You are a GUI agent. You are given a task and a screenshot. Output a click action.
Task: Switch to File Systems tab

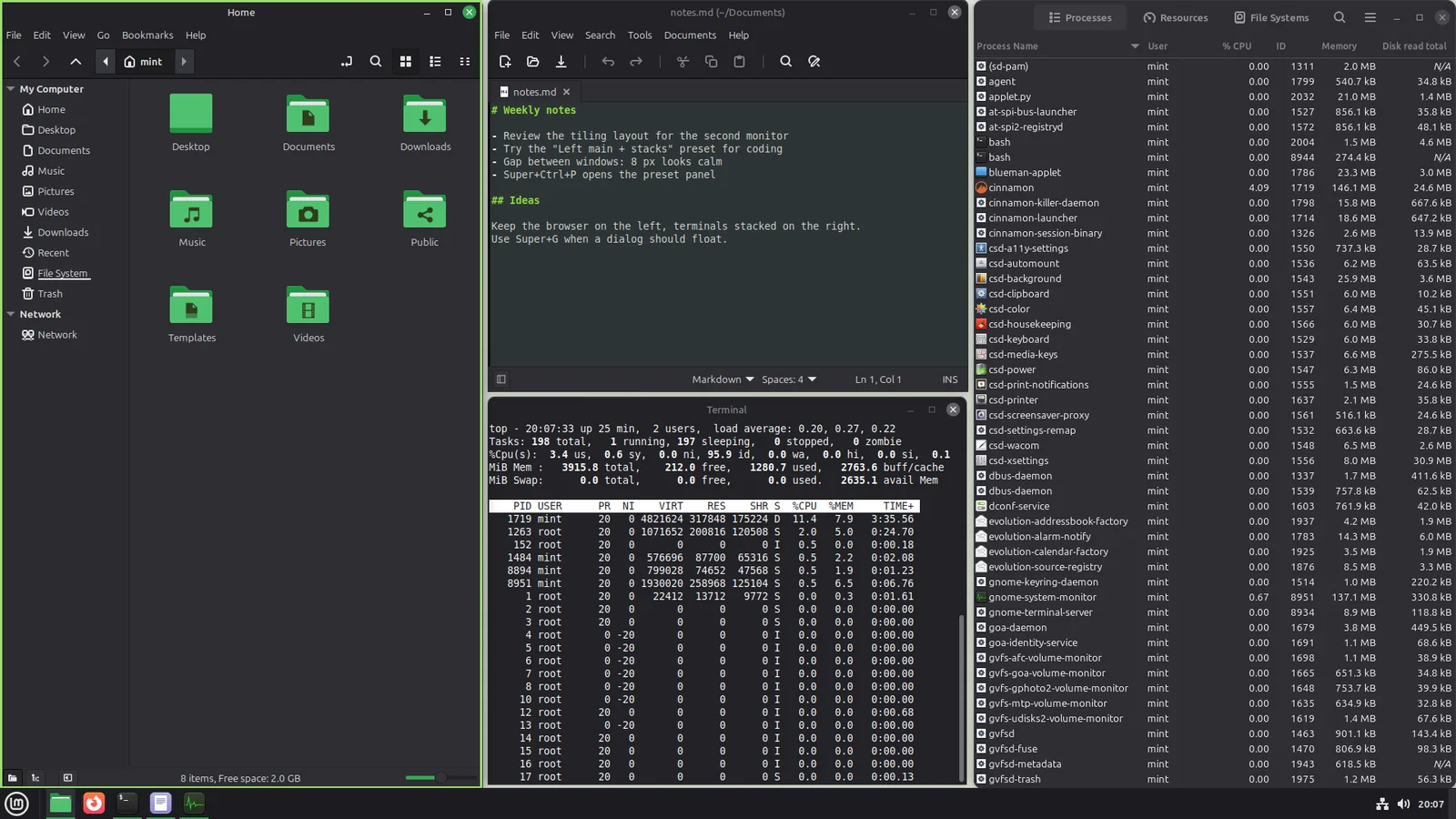[1271, 17]
